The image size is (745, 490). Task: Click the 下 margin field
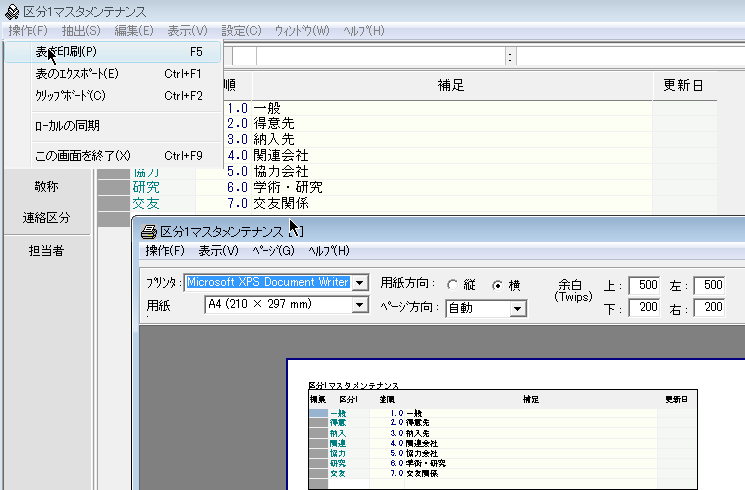pos(644,307)
